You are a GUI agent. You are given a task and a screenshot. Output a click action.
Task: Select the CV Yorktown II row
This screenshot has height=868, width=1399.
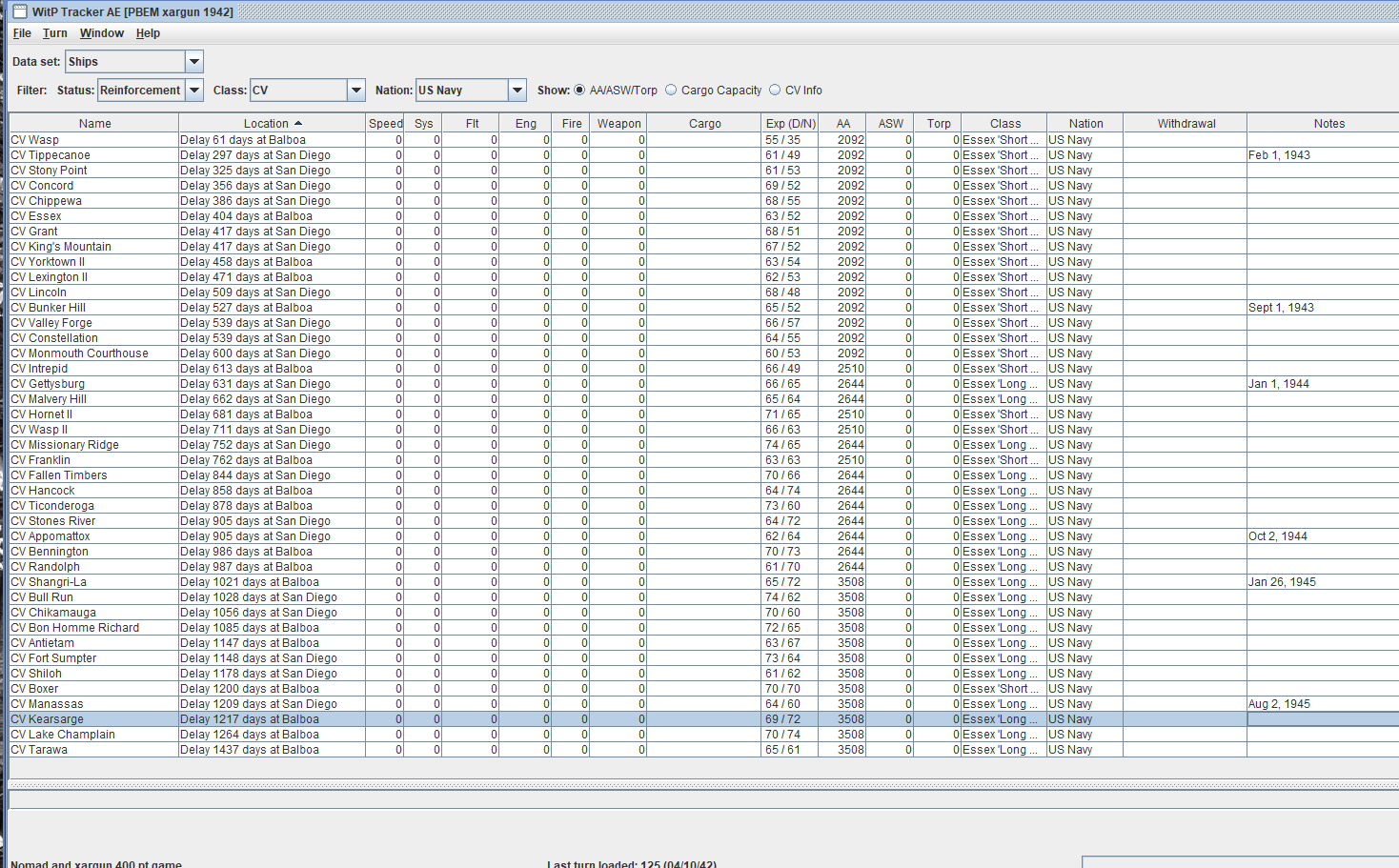point(704,262)
